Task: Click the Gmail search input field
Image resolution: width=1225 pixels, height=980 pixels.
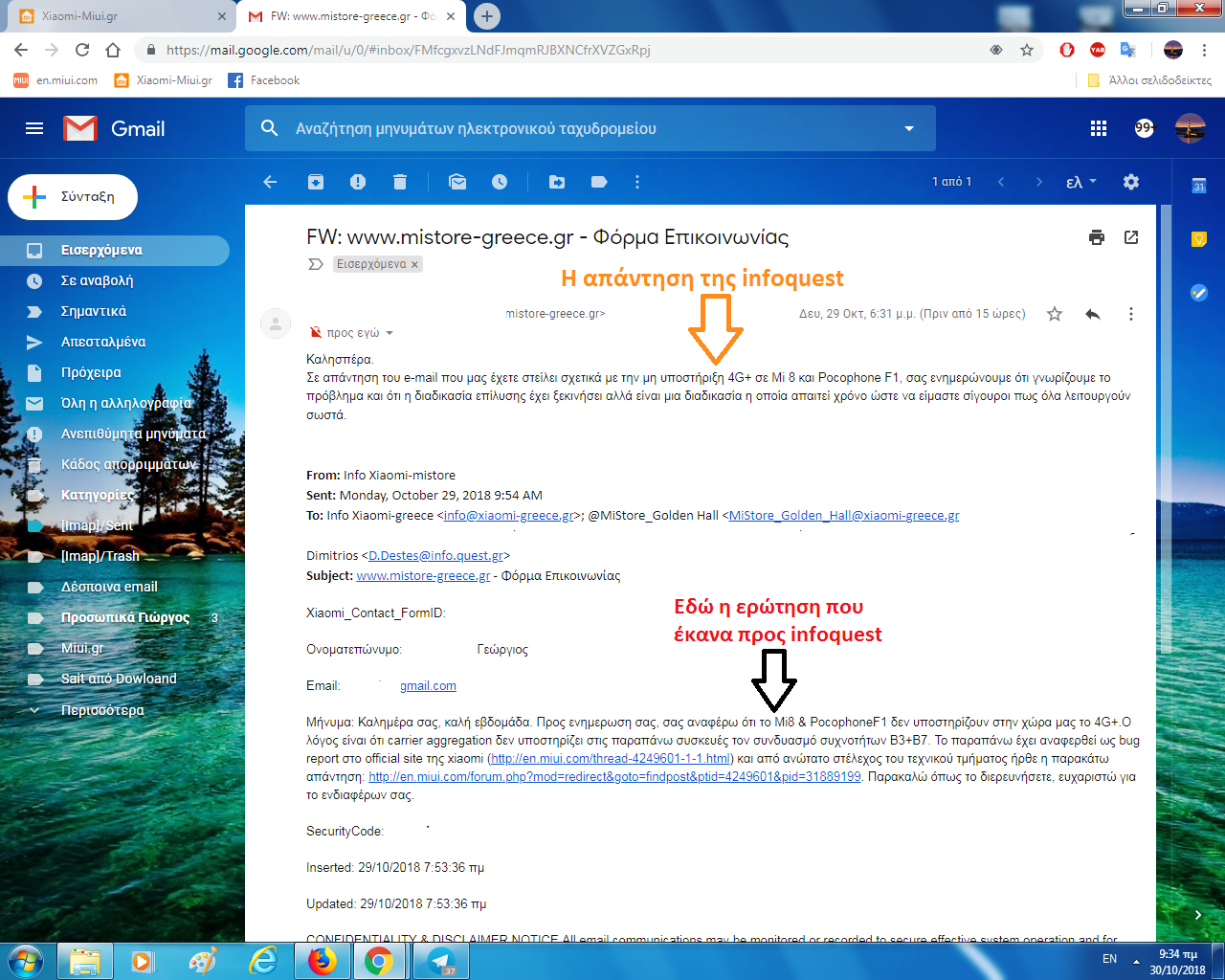Action: click(574, 128)
